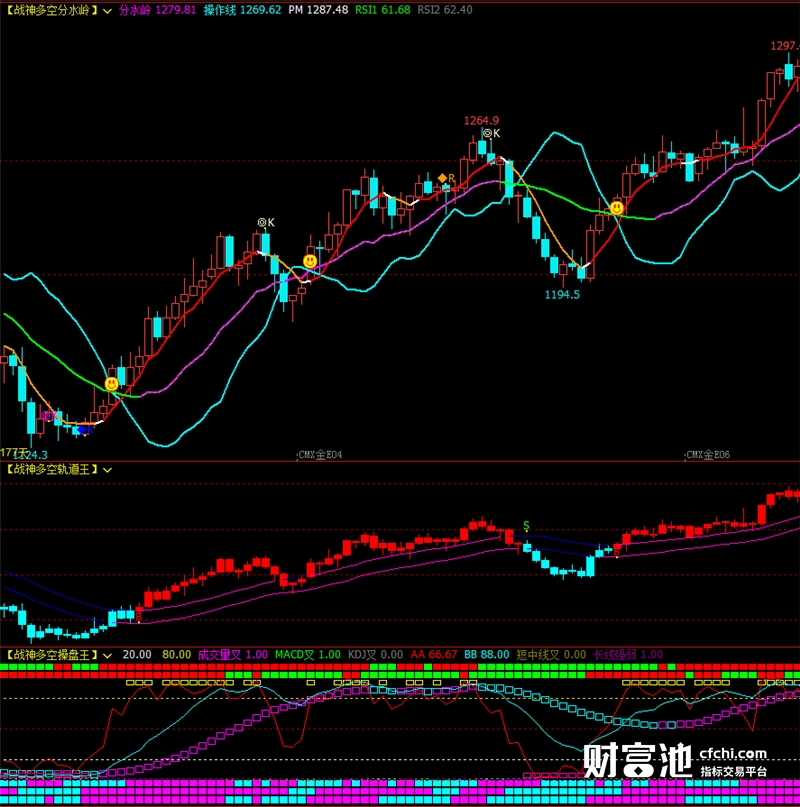800x807 pixels.
Task: Open the 战神多空轨道王 indicator dropdown arrow
Action: click(x=107, y=470)
